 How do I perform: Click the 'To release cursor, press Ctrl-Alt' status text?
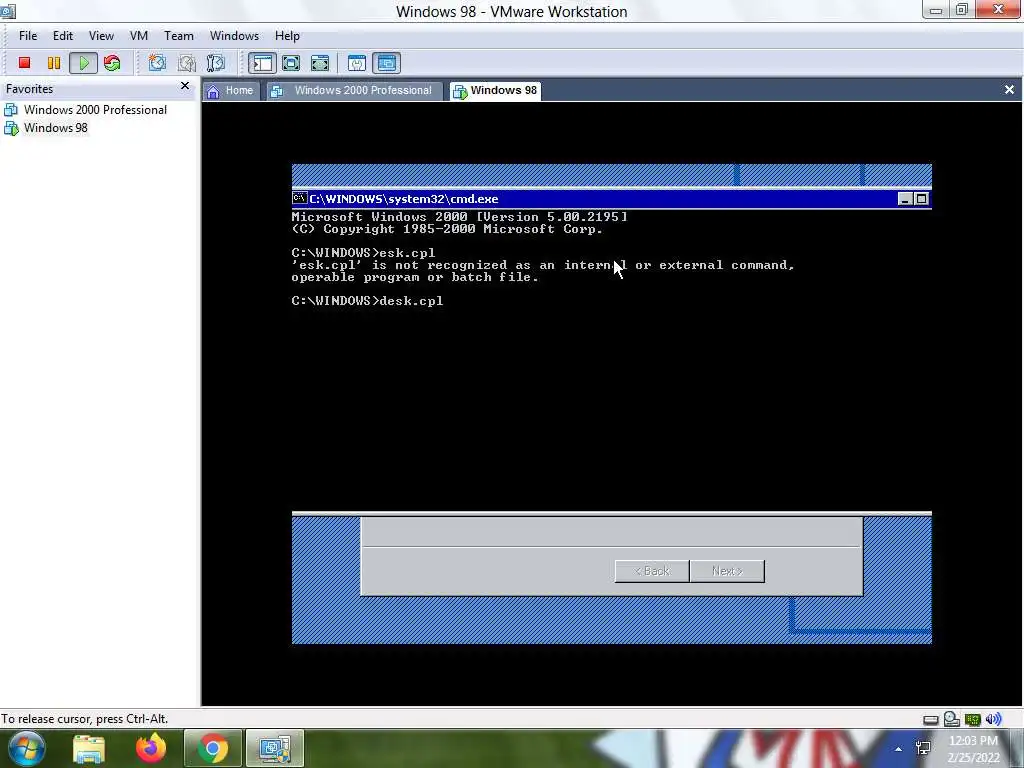[85, 719]
